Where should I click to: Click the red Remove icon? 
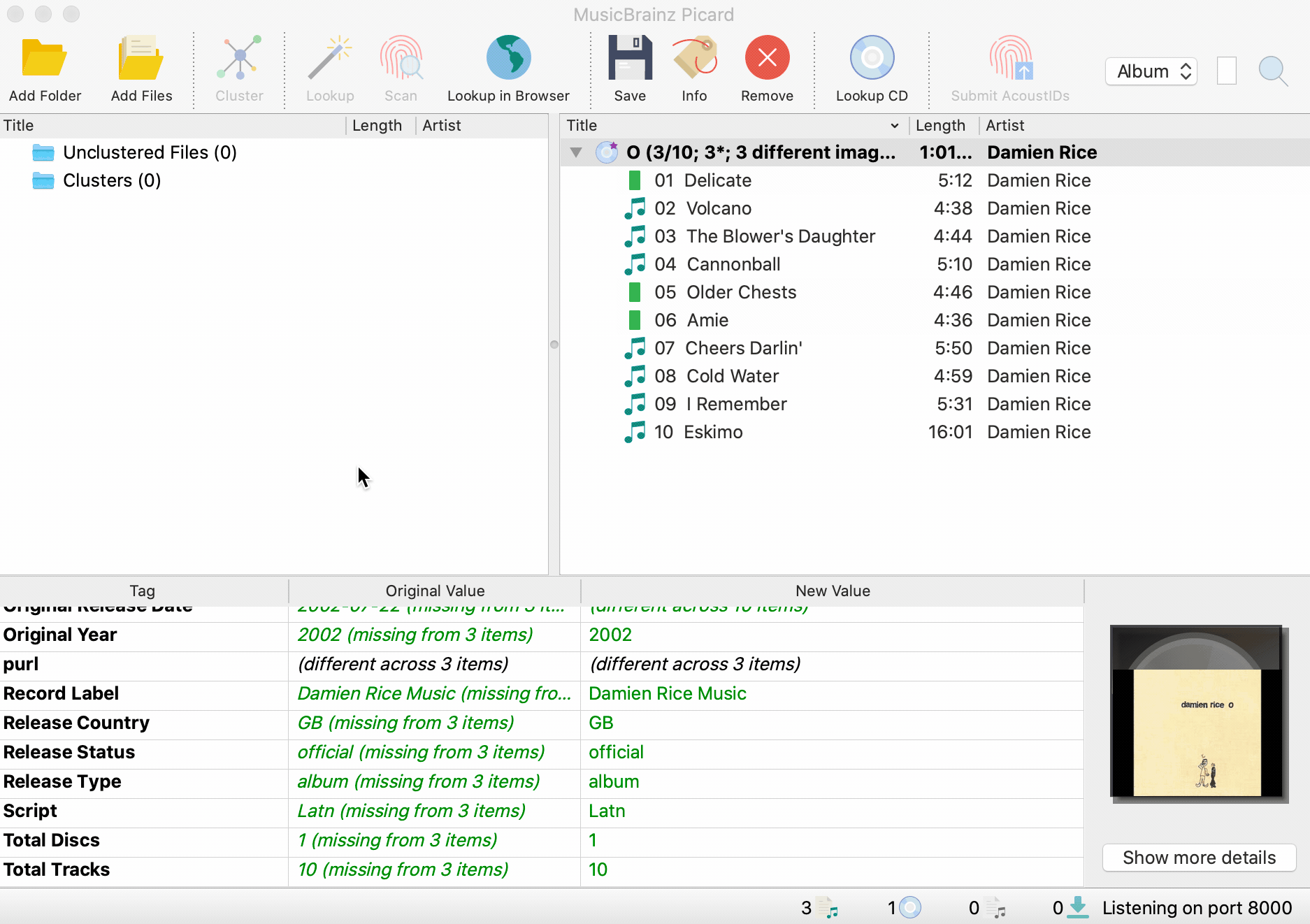767,59
